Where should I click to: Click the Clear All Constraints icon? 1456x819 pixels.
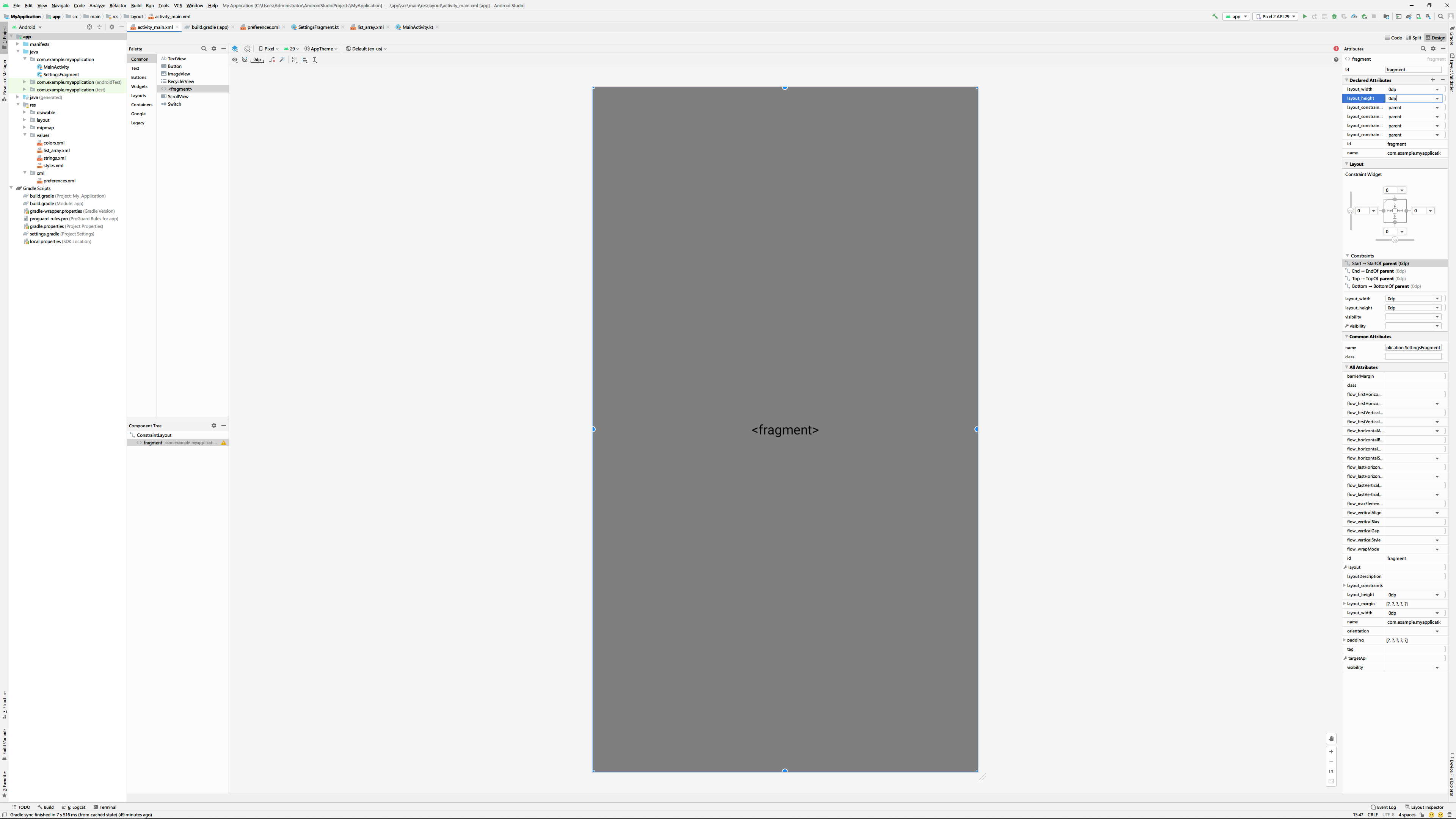pos(272,60)
